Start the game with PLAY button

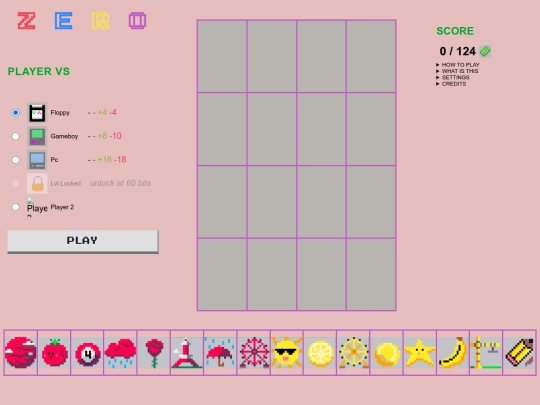click(x=83, y=241)
